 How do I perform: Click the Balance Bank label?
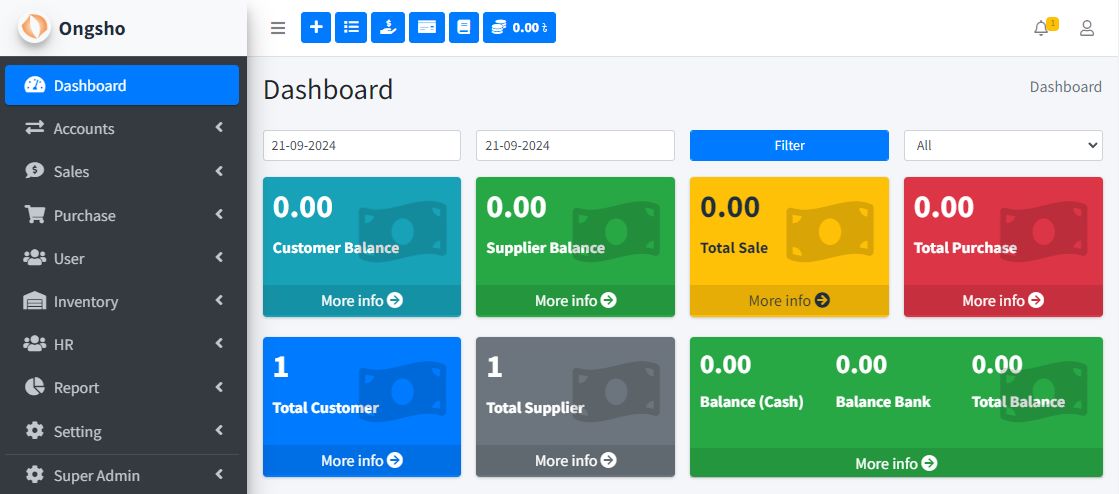coord(883,402)
